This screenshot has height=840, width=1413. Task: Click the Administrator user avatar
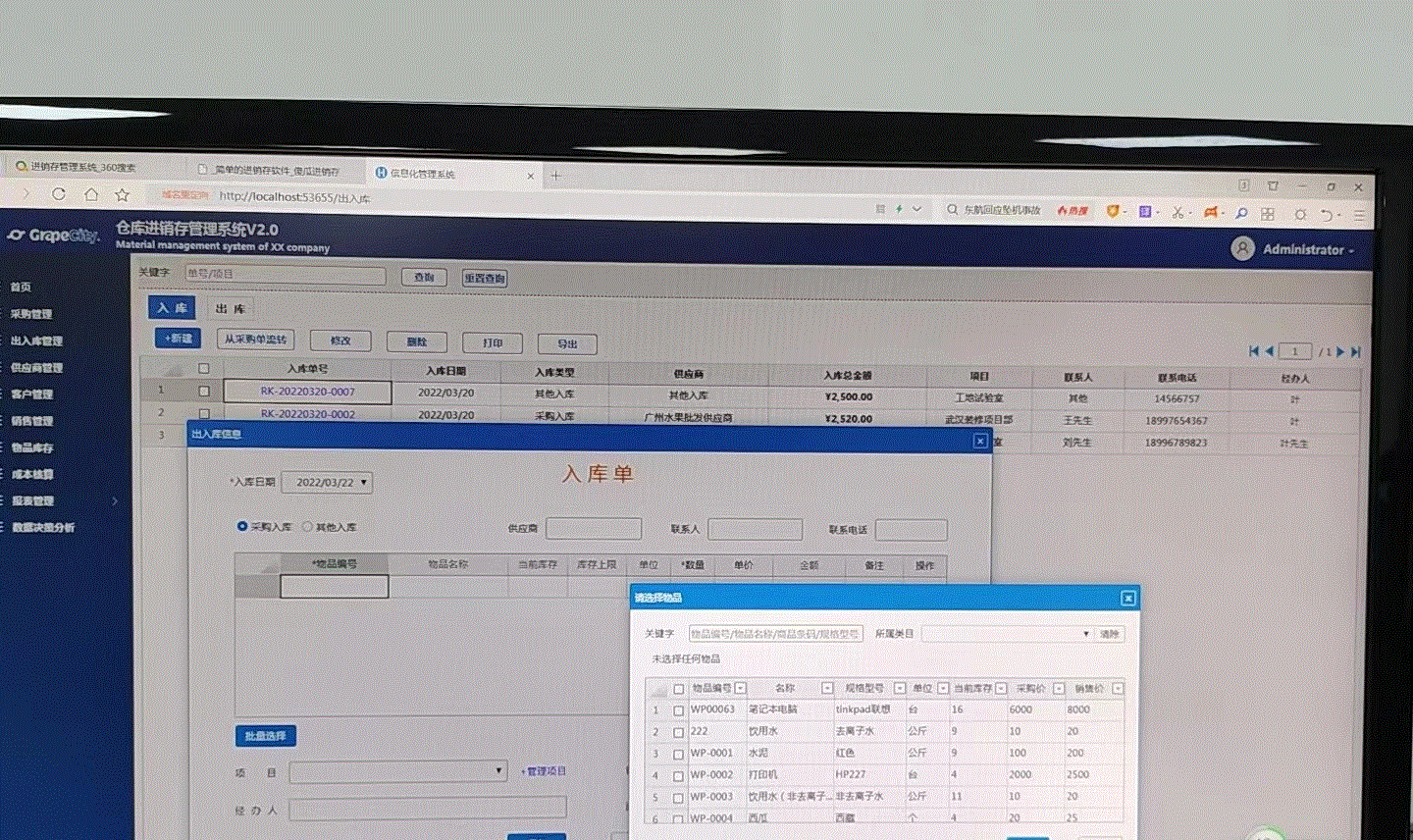(1242, 248)
